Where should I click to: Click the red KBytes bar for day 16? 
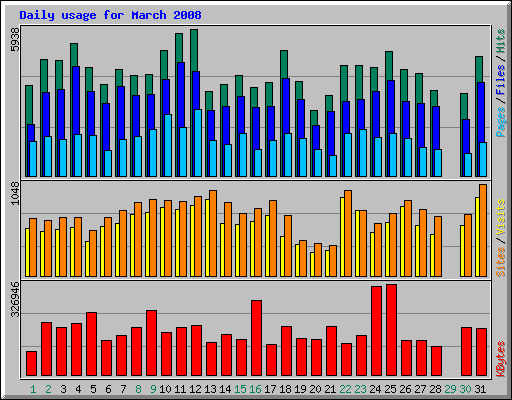(x=256, y=338)
